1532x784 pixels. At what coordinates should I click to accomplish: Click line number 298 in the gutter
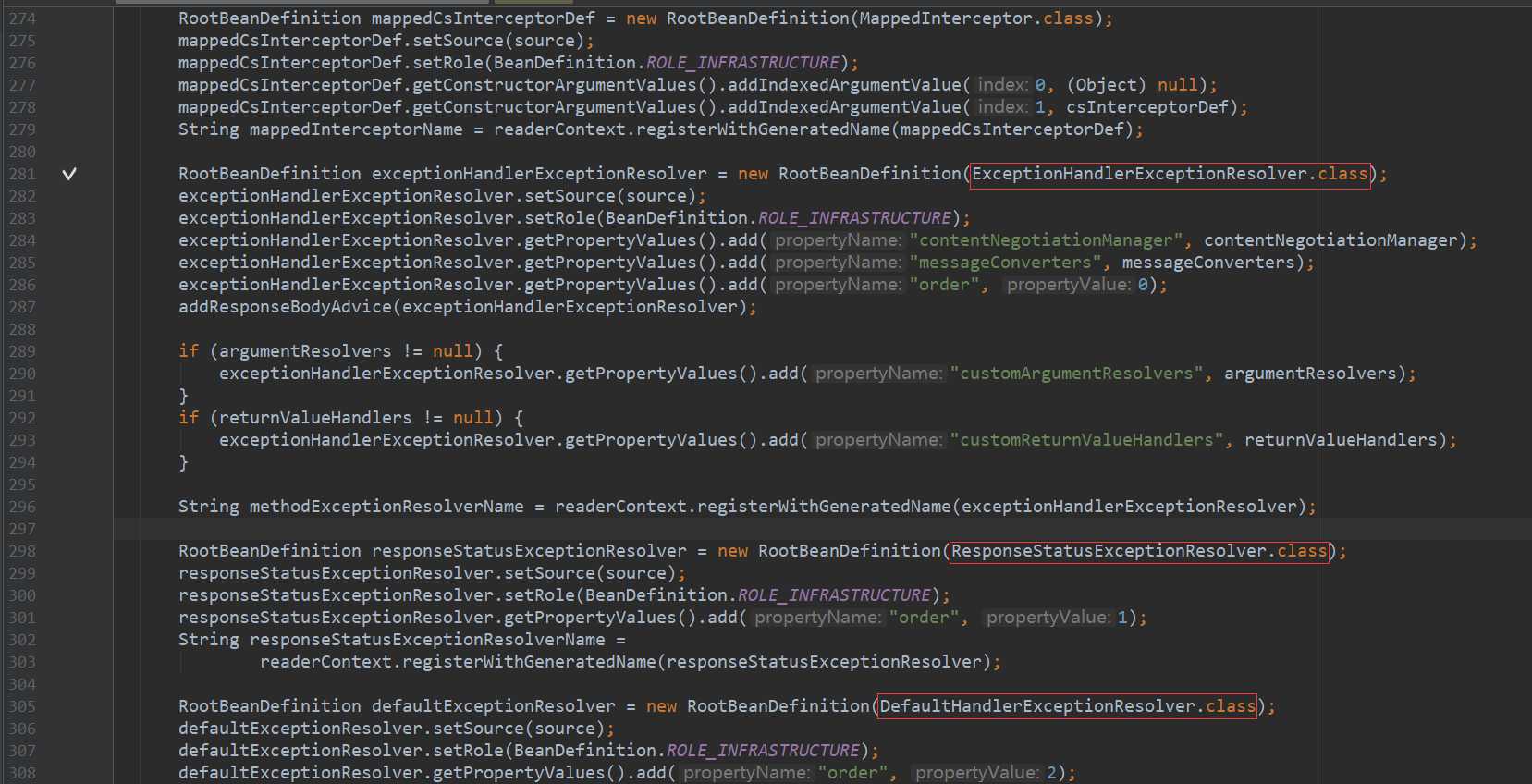coord(22,551)
